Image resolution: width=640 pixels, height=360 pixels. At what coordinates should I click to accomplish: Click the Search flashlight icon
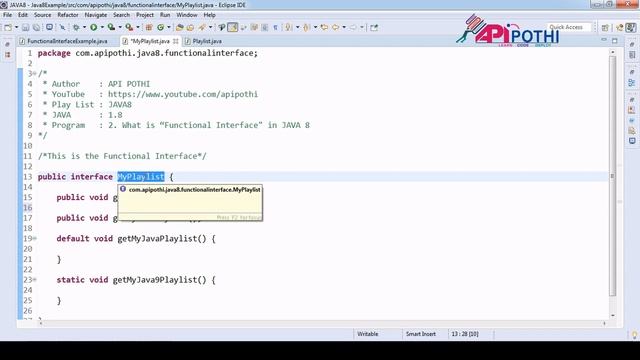click(202, 27)
